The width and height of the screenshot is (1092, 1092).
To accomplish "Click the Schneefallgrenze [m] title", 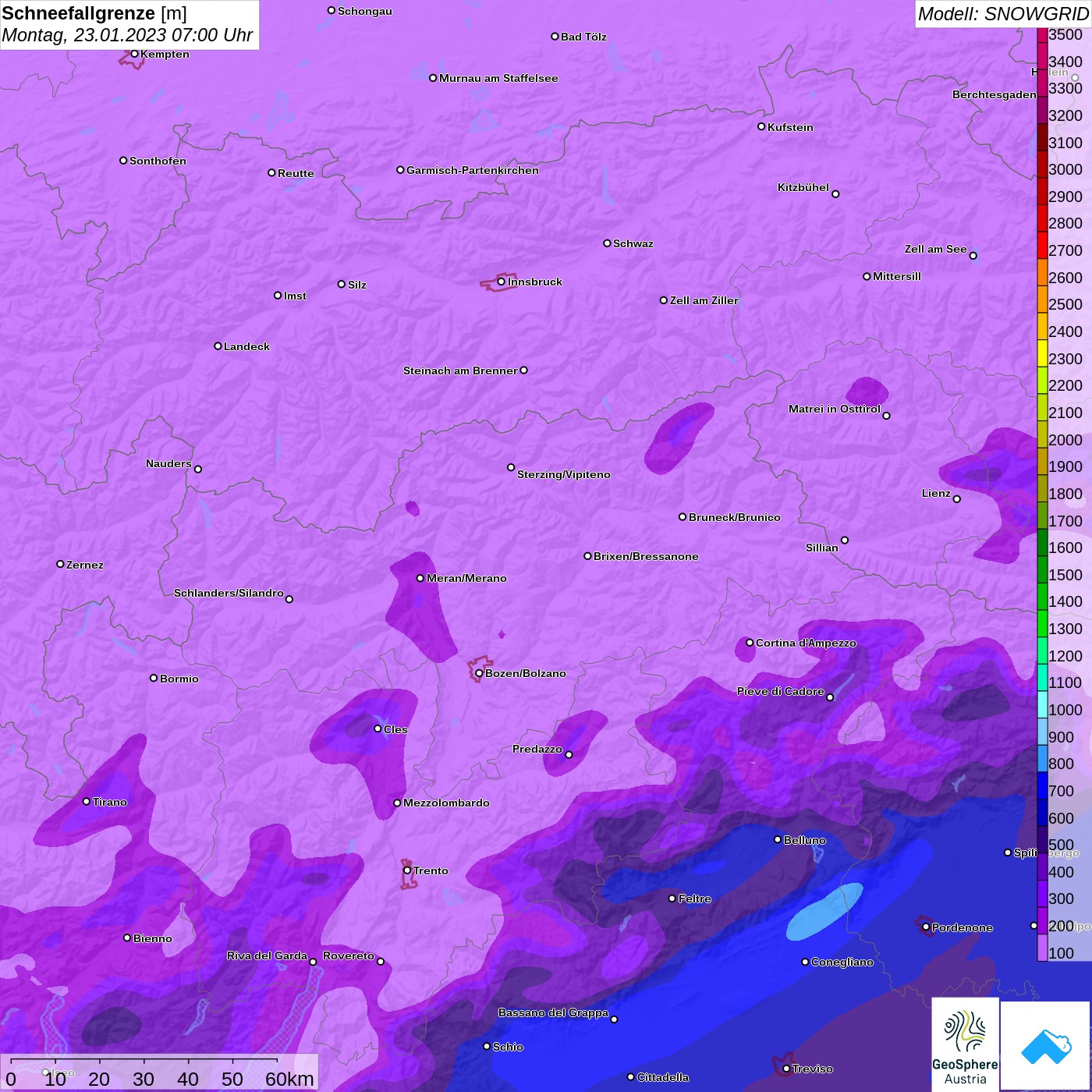I will click(x=94, y=13).
